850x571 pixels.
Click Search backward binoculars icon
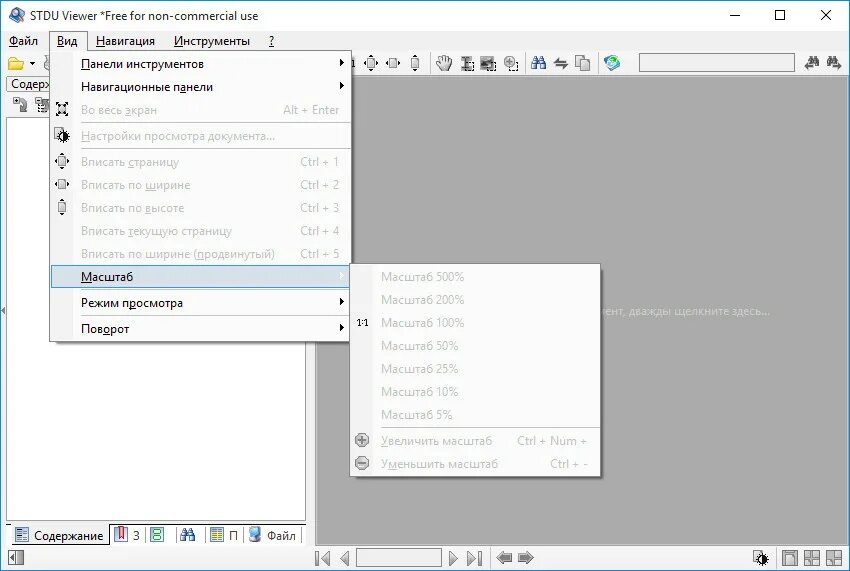pos(812,63)
